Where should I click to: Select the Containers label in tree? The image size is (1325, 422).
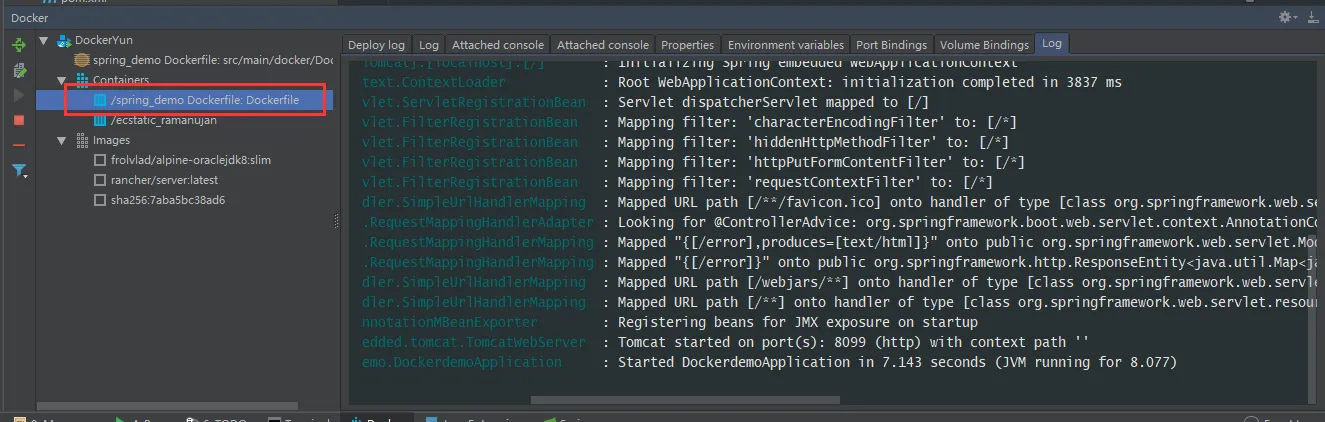[121, 80]
